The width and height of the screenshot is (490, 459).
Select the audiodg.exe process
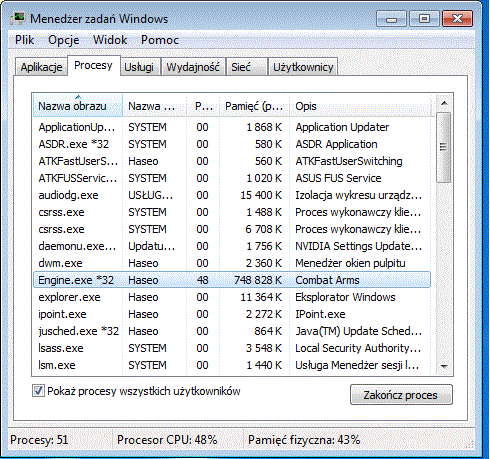[x=232, y=195]
